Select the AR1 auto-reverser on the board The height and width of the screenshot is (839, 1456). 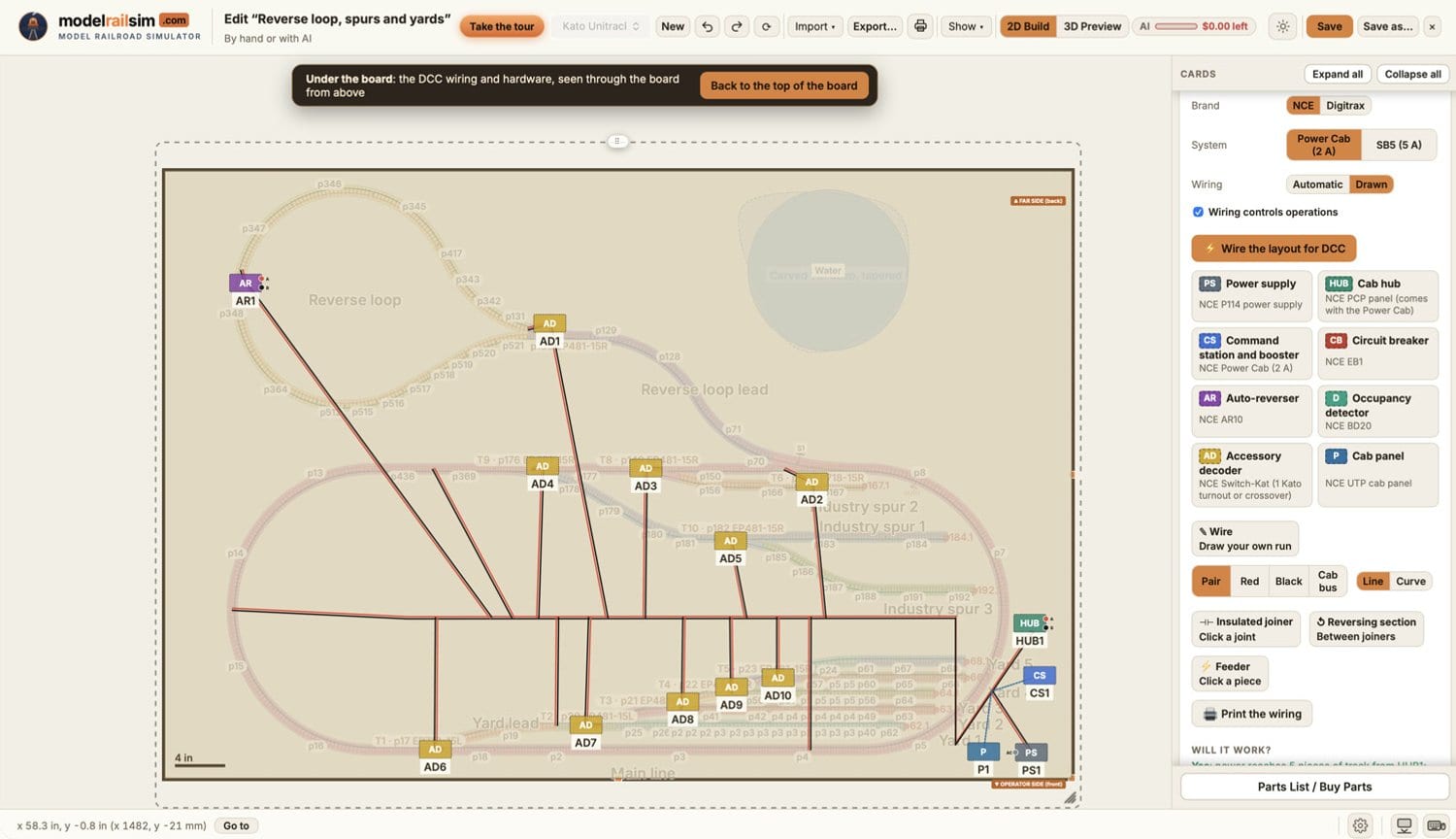pyautogui.click(x=246, y=284)
